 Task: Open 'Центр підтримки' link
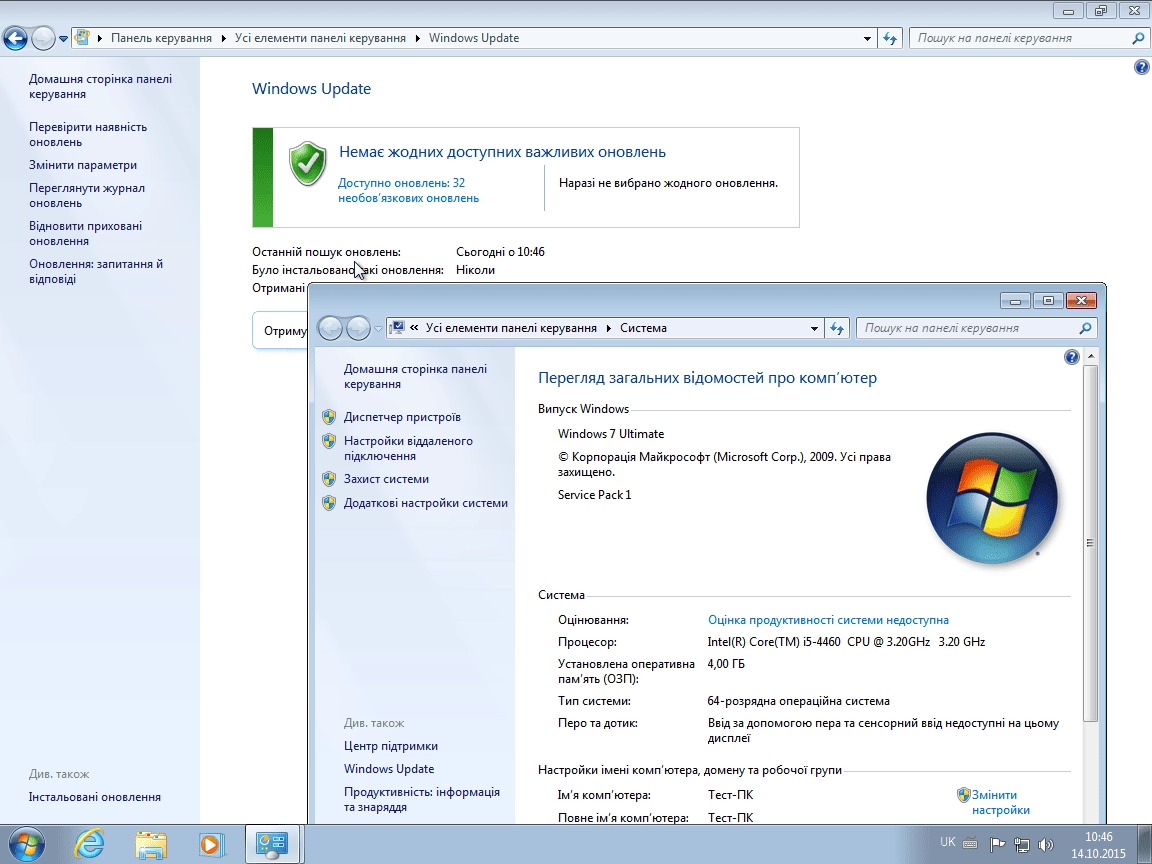pos(391,746)
